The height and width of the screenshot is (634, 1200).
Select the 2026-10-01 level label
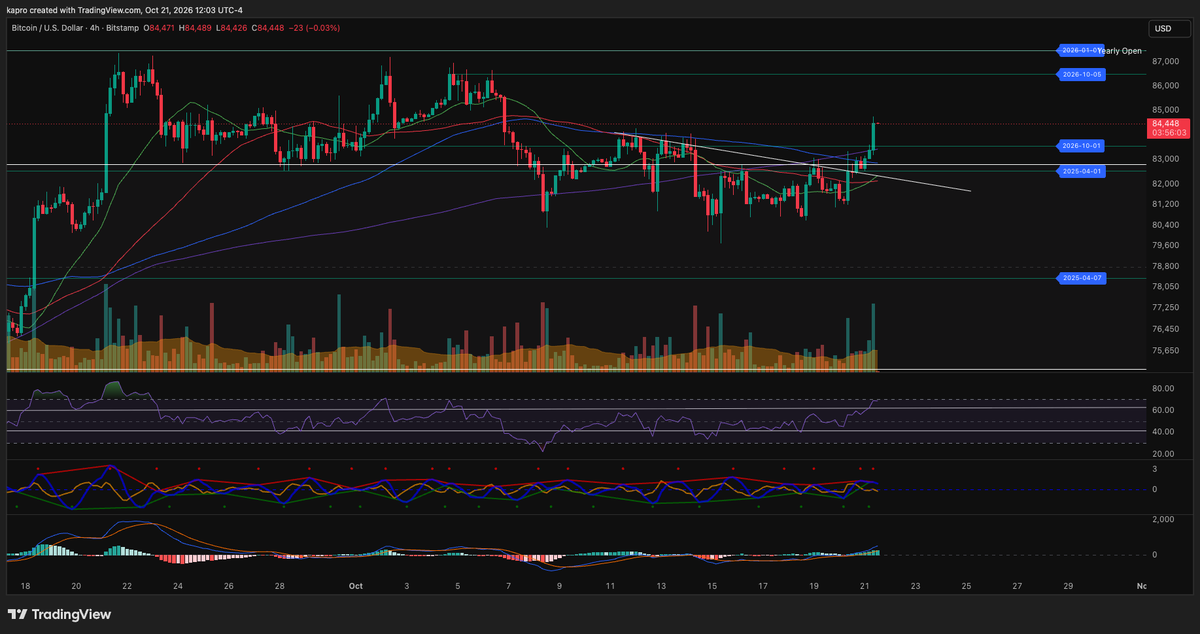click(x=1083, y=146)
